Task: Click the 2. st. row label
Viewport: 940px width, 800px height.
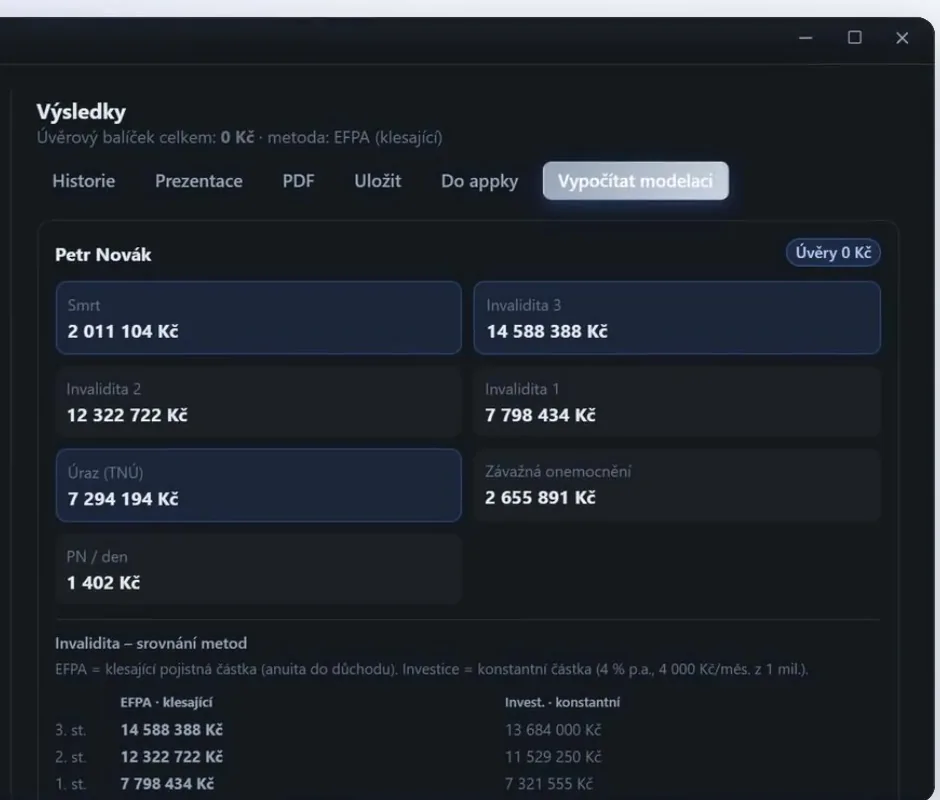Action: point(71,757)
